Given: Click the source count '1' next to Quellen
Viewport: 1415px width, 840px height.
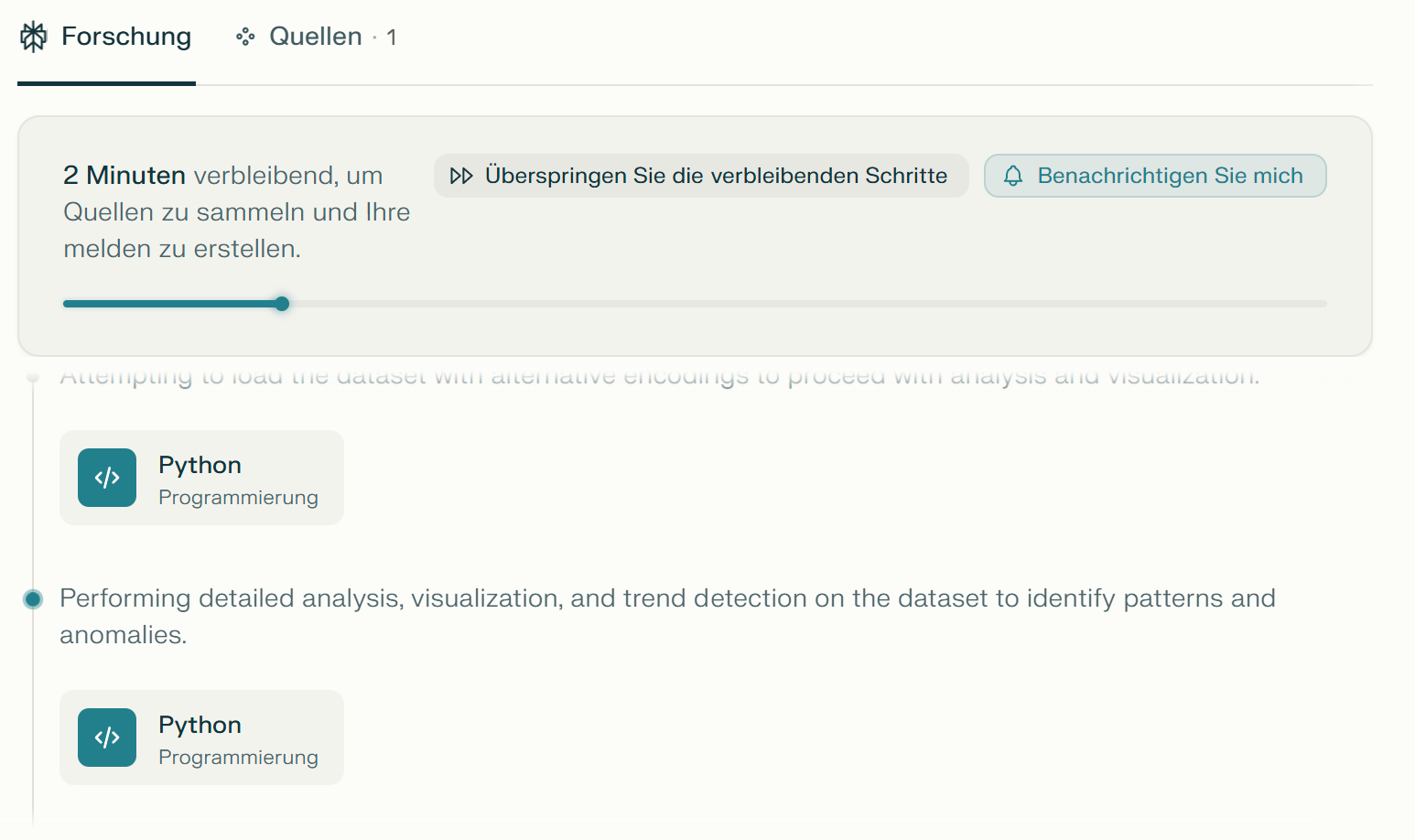Looking at the screenshot, I should pos(391,38).
